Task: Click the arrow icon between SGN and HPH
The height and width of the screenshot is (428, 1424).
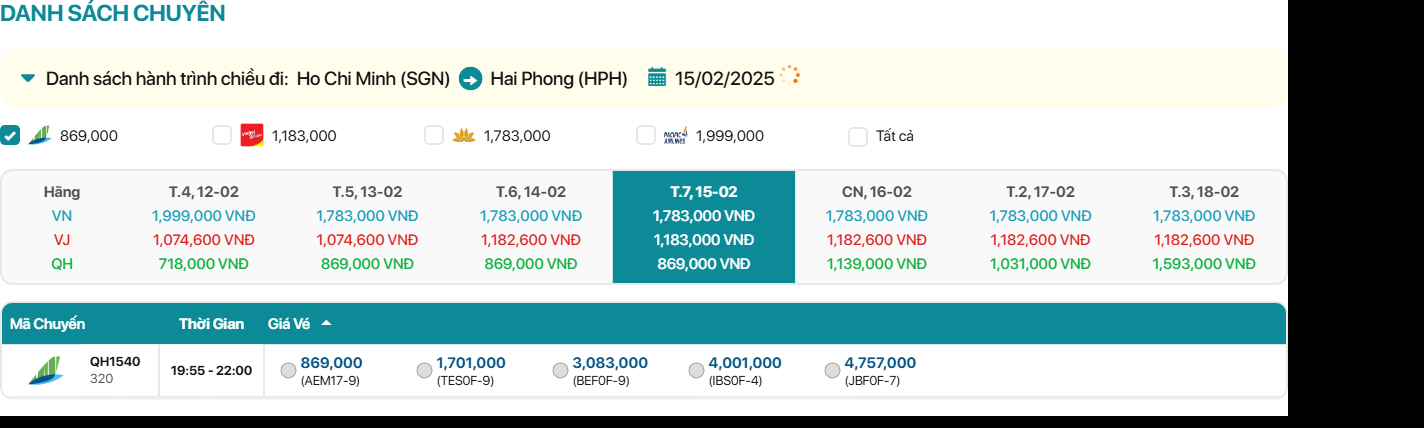Action: click(470, 78)
